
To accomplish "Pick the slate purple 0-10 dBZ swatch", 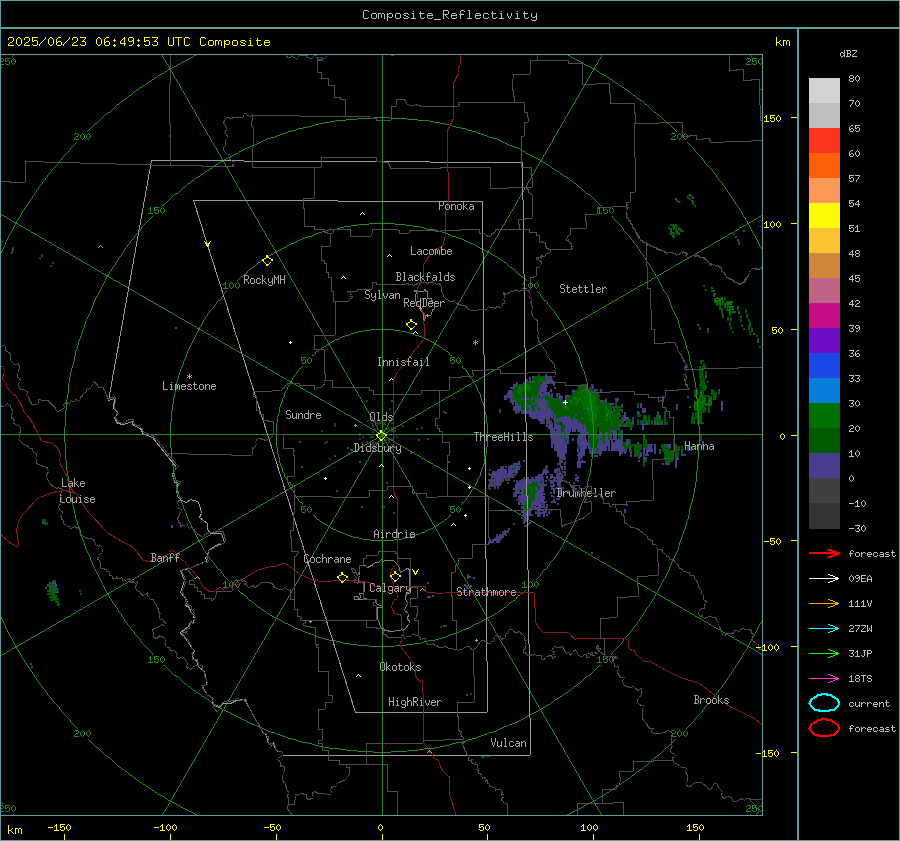I will point(824,466).
